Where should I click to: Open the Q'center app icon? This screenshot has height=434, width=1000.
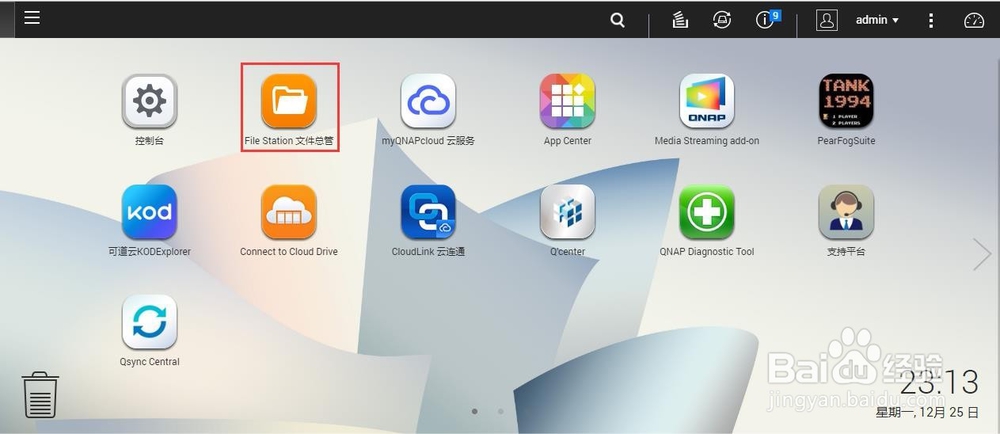(567, 212)
